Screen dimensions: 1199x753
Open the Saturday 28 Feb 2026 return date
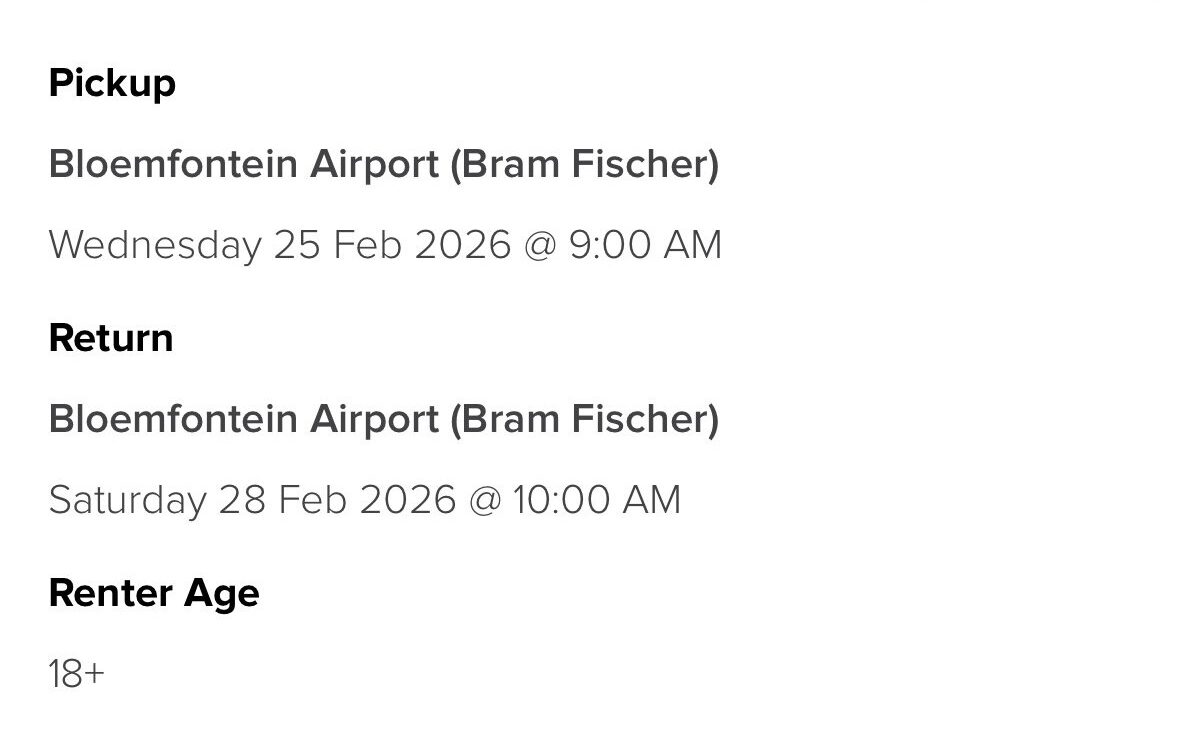pyautogui.click(x=252, y=499)
